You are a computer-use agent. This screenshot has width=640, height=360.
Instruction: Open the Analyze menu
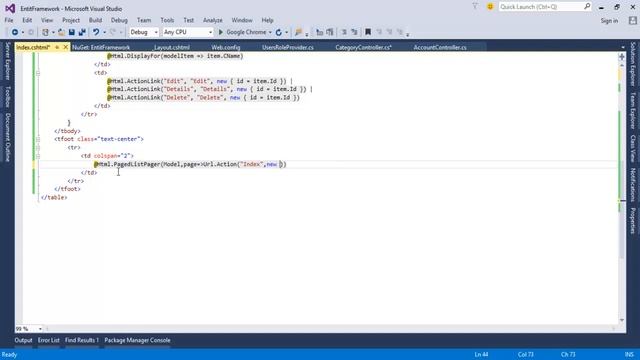coord(213,20)
